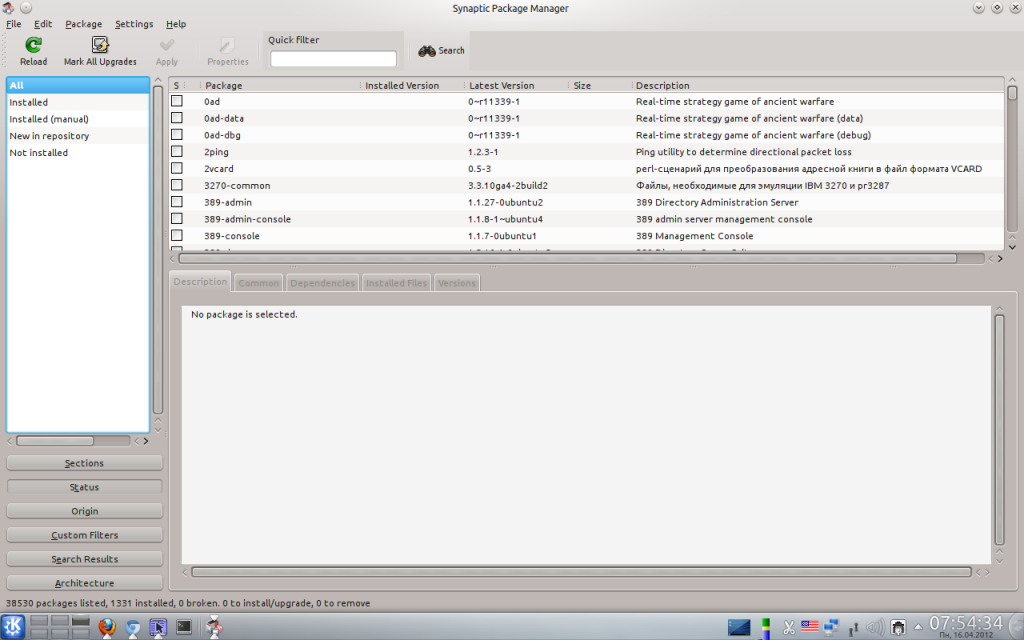Select the Synaptic task in taskbar

pyautogui.click(x=214, y=627)
